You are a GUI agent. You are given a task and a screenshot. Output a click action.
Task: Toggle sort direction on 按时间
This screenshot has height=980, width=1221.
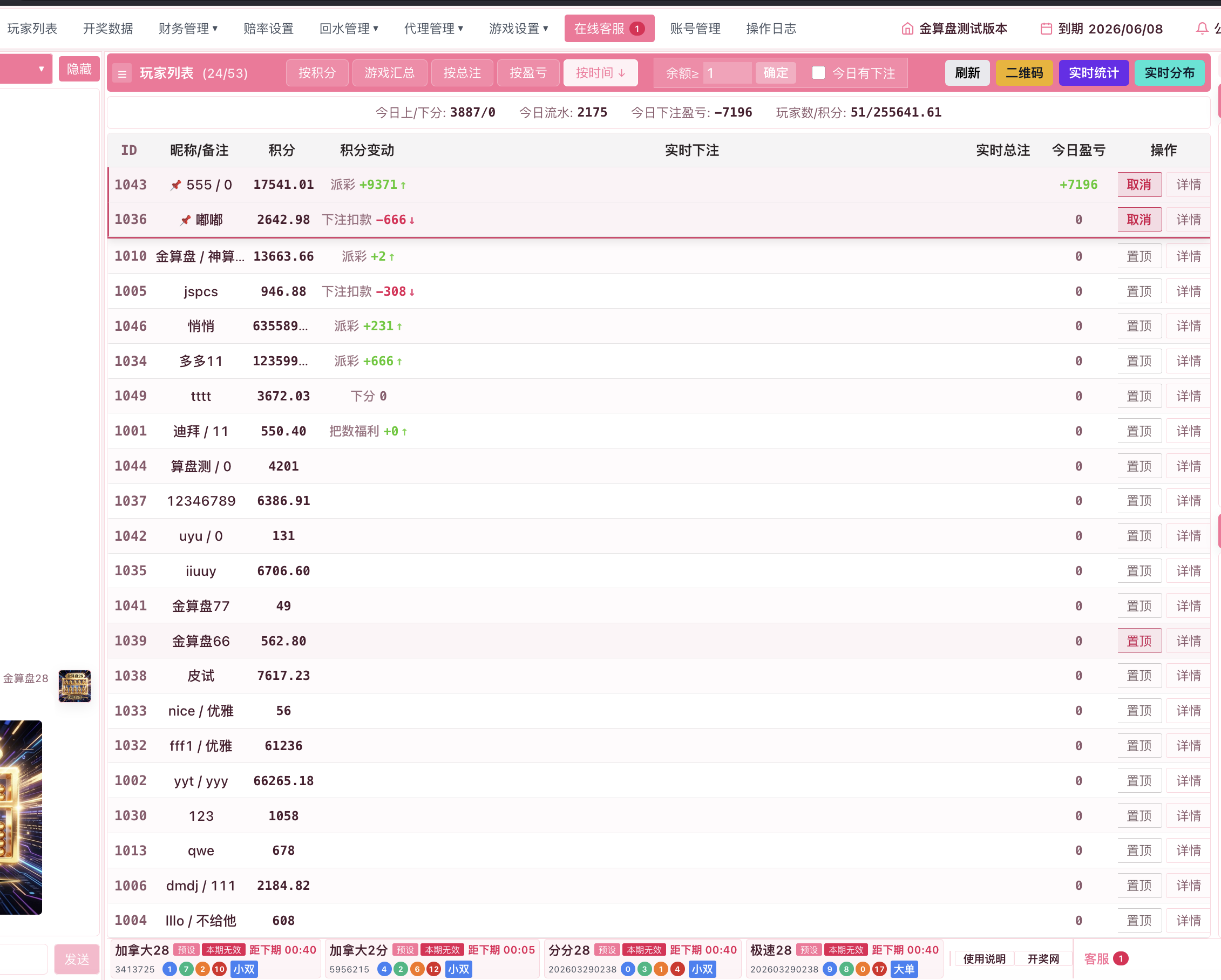pyautogui.click(x=600, y=73)
